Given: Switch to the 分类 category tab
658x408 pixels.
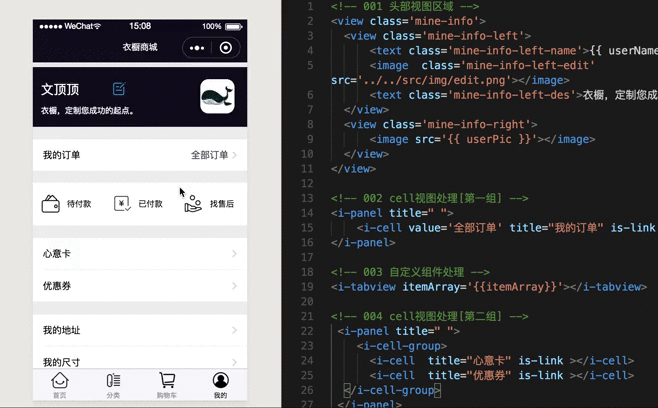Looking at the screenshot, I should click(x=113, y=385).
